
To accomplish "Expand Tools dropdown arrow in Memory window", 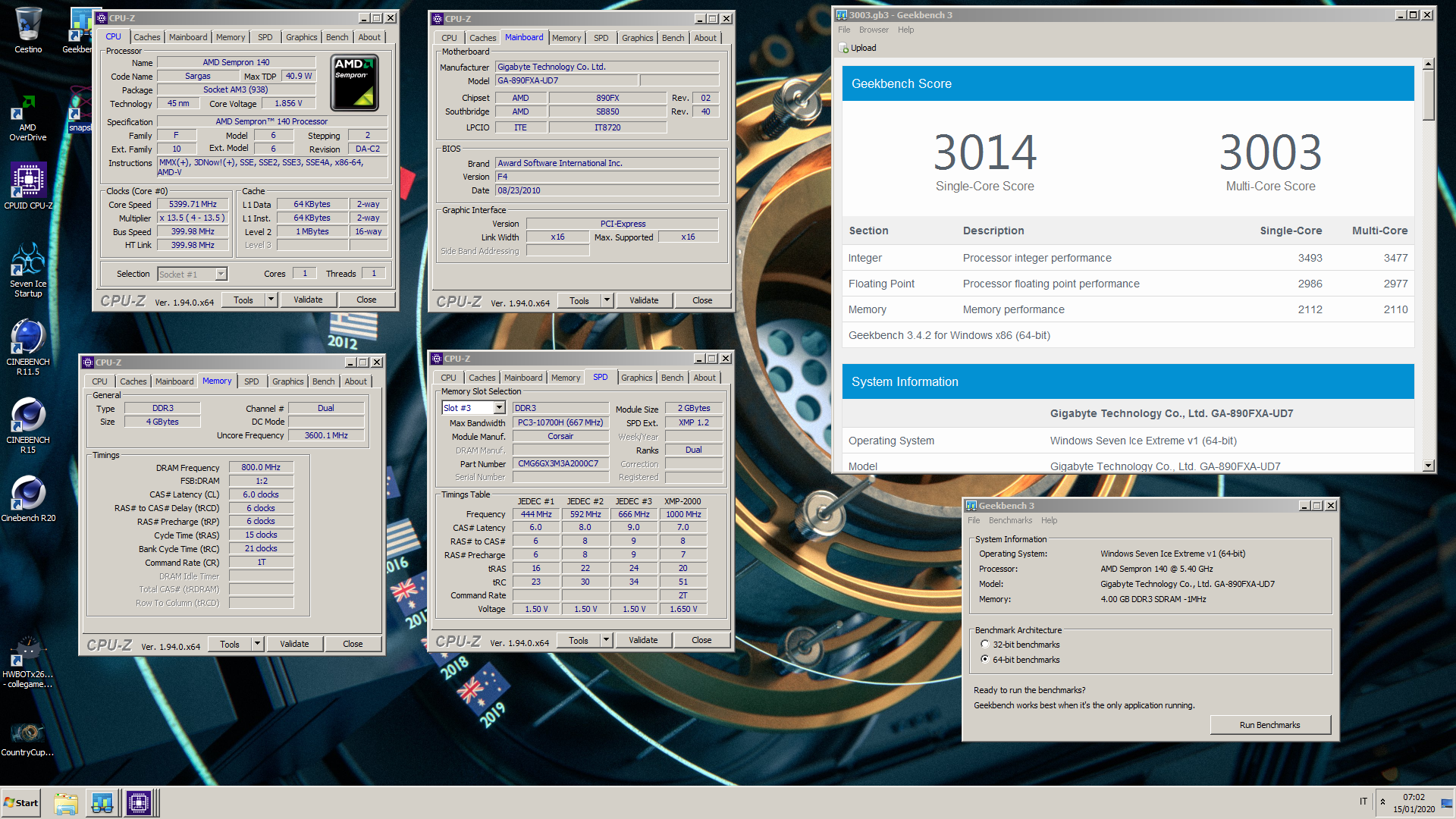I will pyautogui.click(x=257, y=645).
